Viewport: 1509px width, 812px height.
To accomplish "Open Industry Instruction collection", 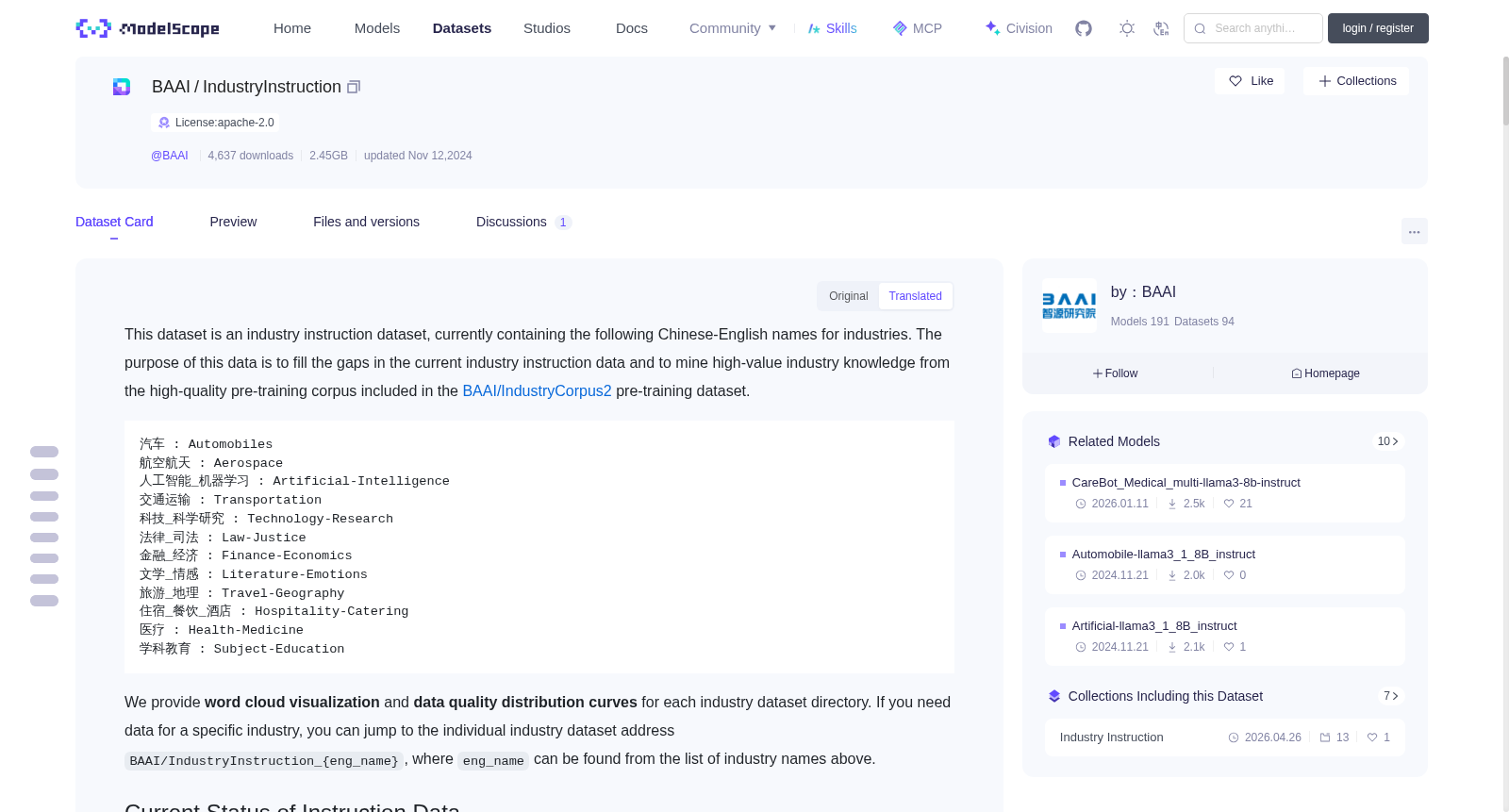I will point(1224,737).
